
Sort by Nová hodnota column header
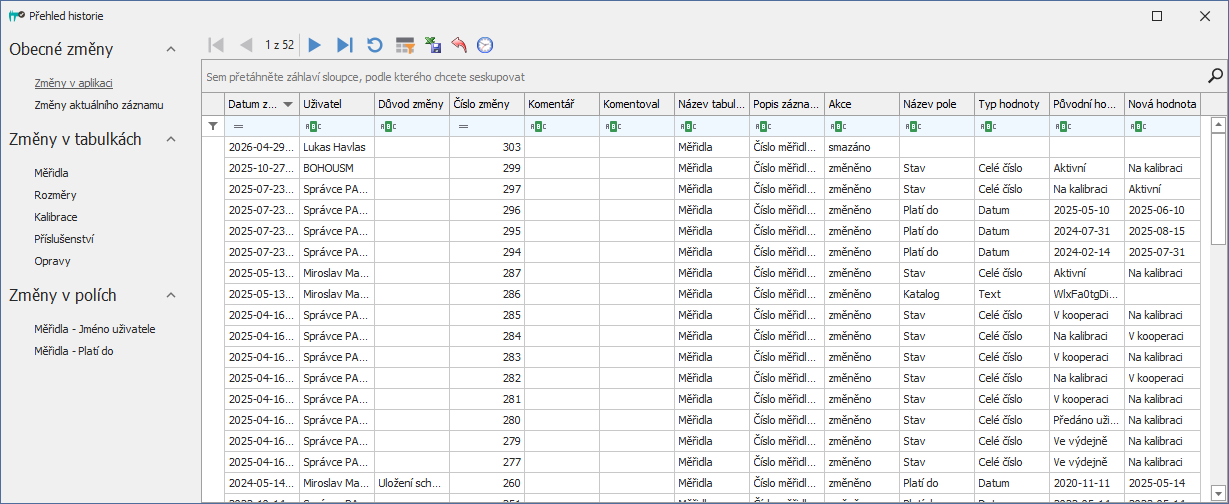click(1162, 104)
